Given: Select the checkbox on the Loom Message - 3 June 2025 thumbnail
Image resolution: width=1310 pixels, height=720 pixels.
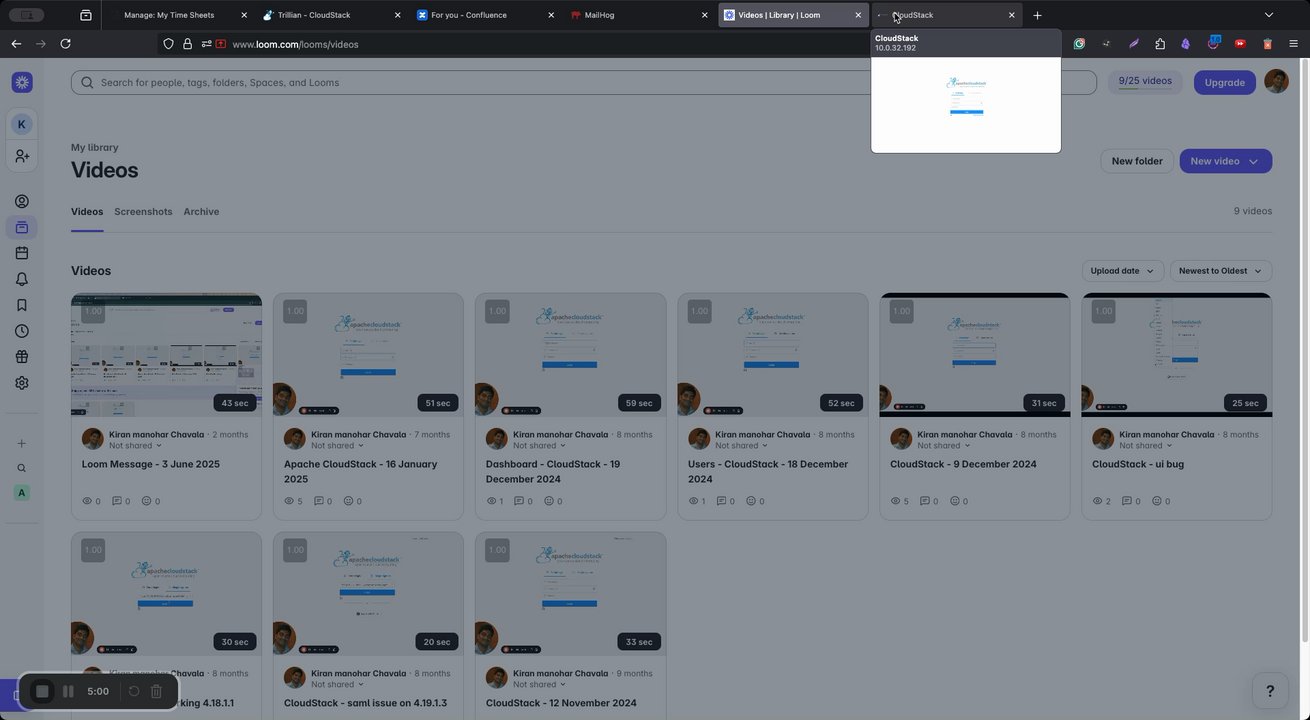Looking at the screenshot, I should point(93,311).
